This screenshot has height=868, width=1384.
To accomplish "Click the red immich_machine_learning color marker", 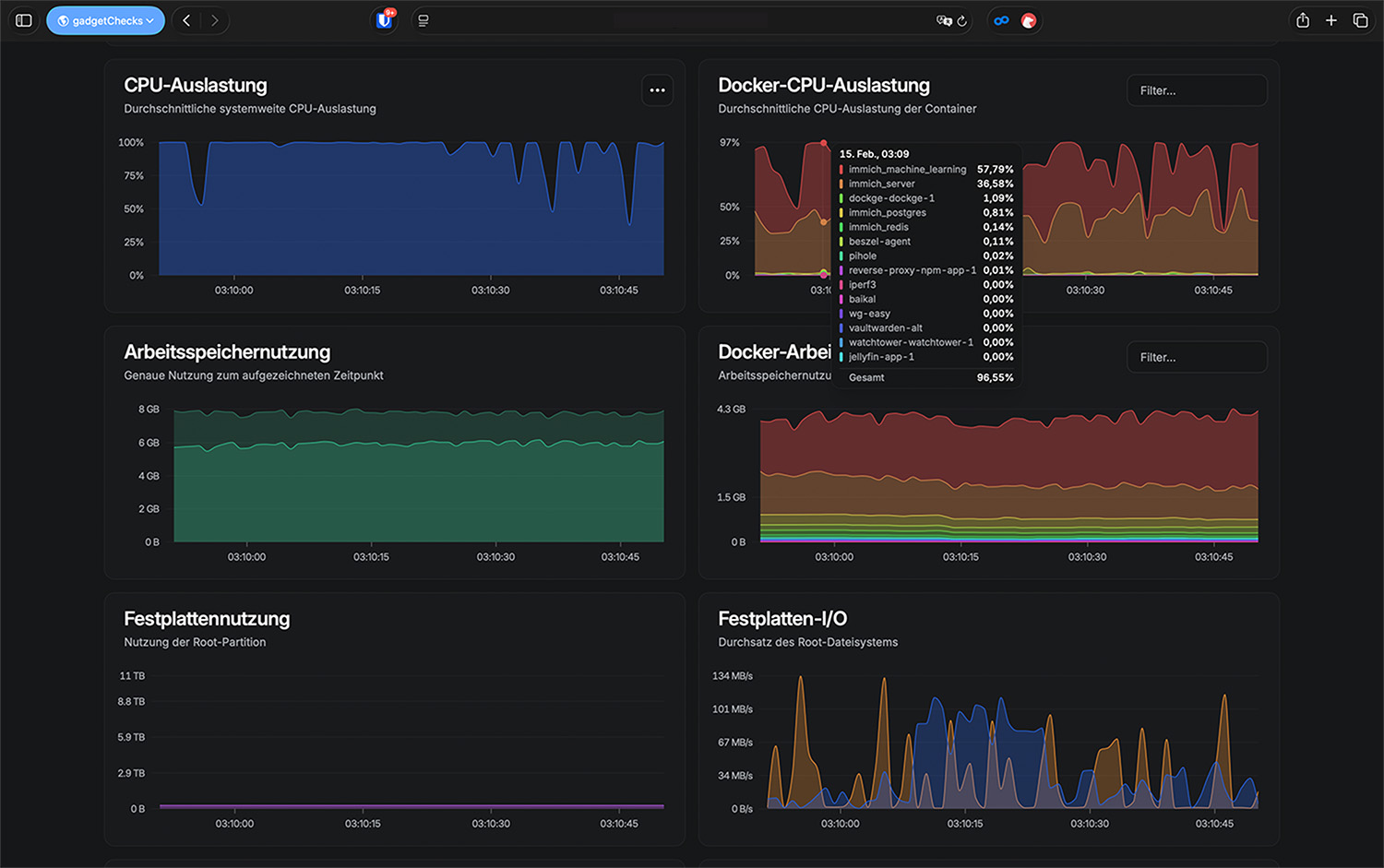I will [x=841, y=170].
